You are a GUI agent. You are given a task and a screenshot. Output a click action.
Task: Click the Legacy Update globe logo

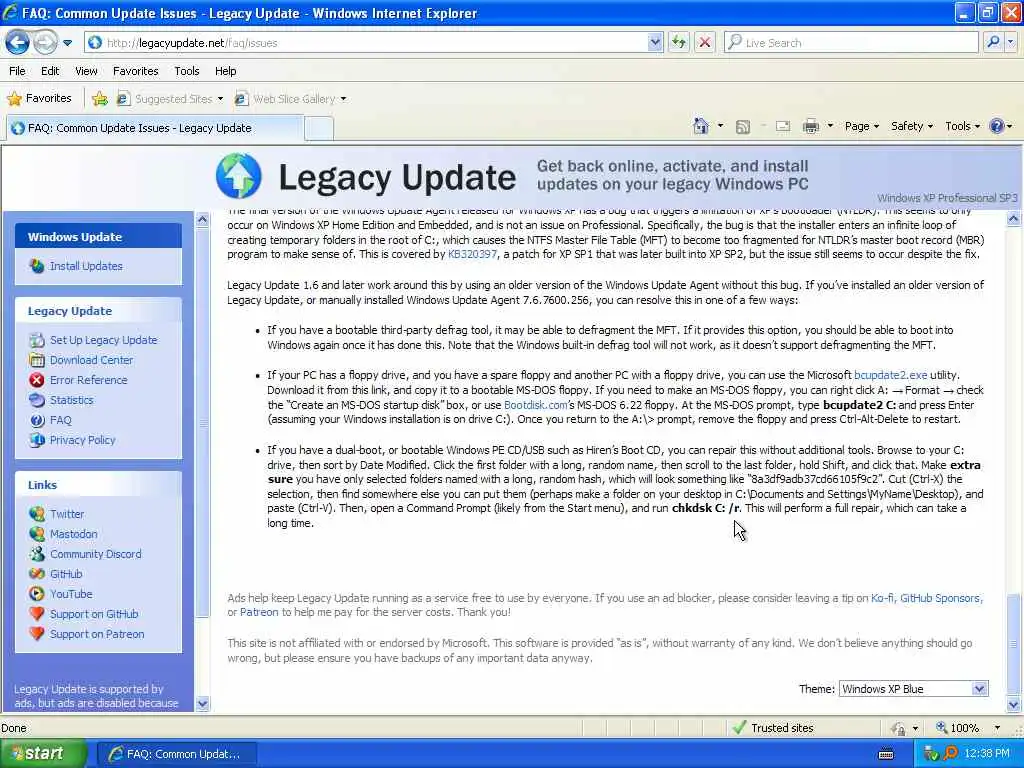point(238,176)
